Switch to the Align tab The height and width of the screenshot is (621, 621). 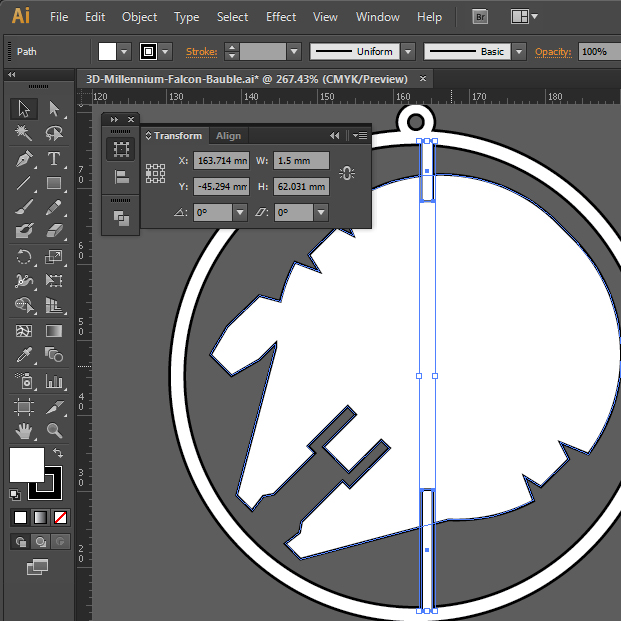coord(229,136)
